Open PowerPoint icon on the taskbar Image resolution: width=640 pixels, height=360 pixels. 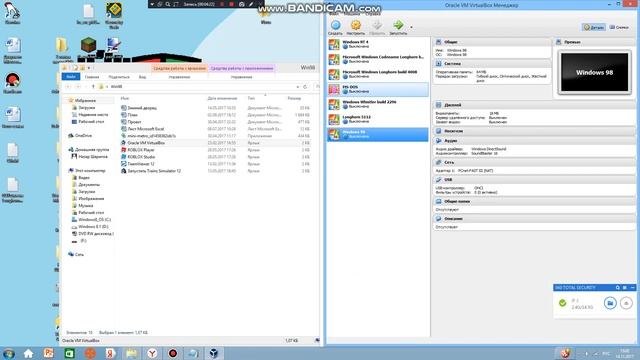tap(49, 353)
